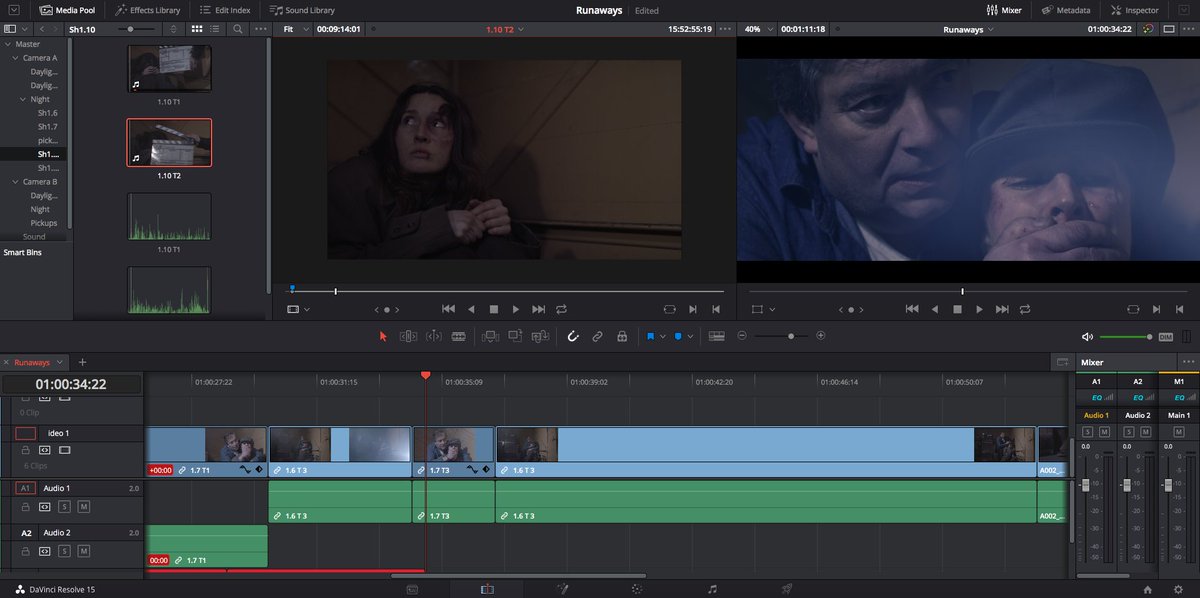Open the Inspector panel
This screenshot has width=1200, height=598.
pyautogui.click(x=1135, y=10)
